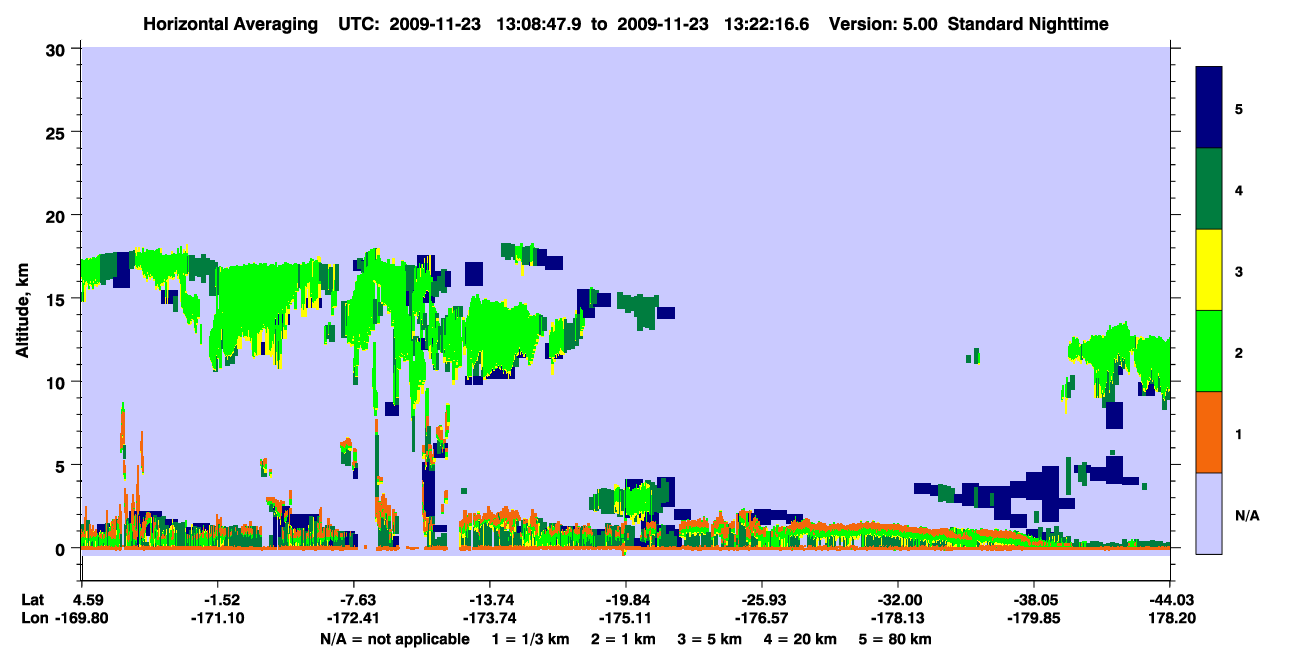Click the bright green colorbar segment labeled 2
This screenshot has width=1300, height=667.
[x=1209, y=351]
